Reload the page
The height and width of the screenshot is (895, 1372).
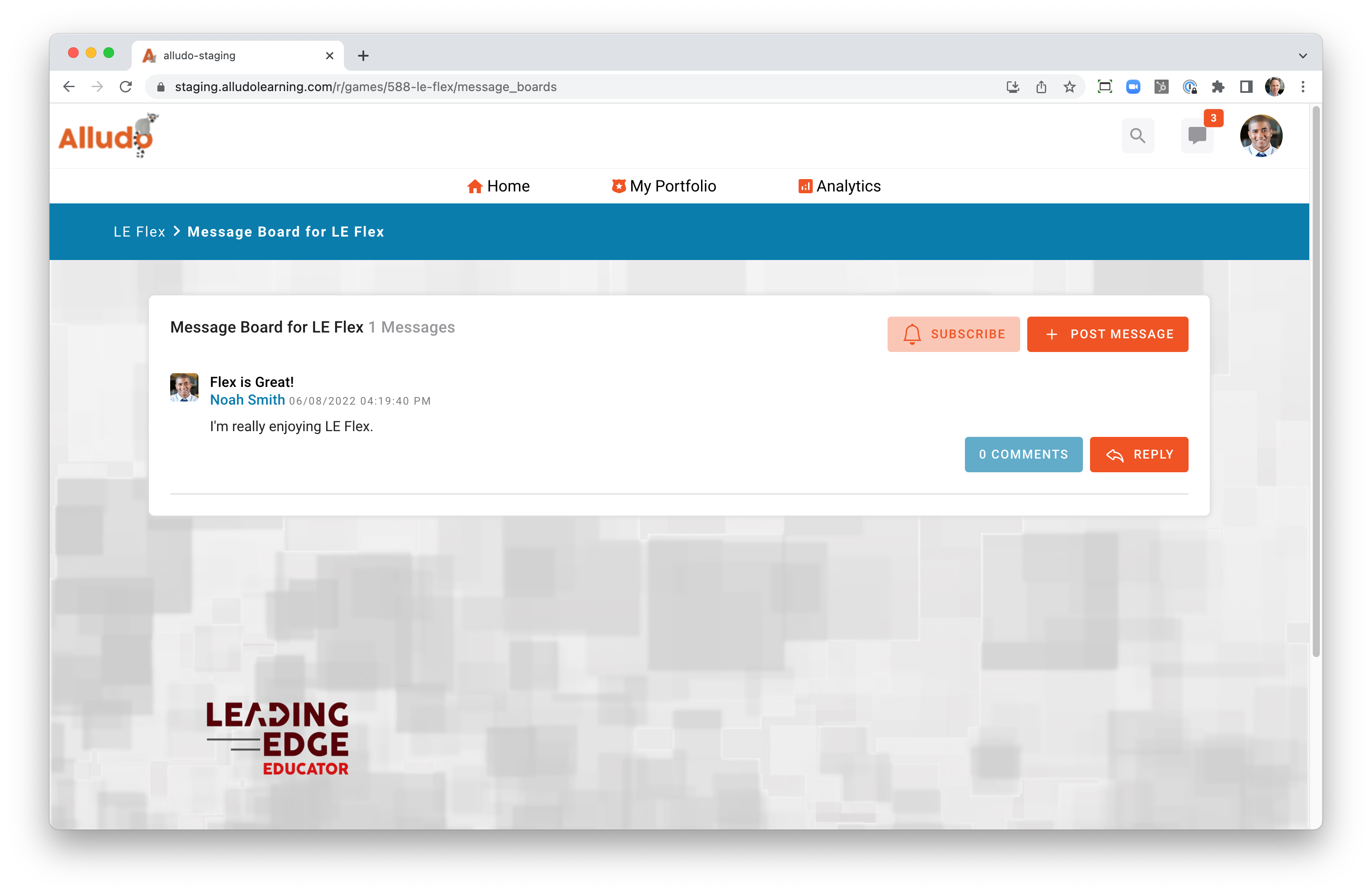pyautogui.click(x=126, y=87)
